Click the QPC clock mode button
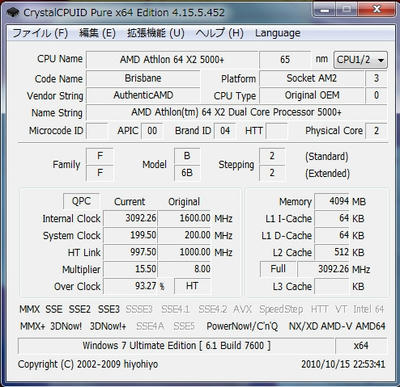 pos(81,201)
